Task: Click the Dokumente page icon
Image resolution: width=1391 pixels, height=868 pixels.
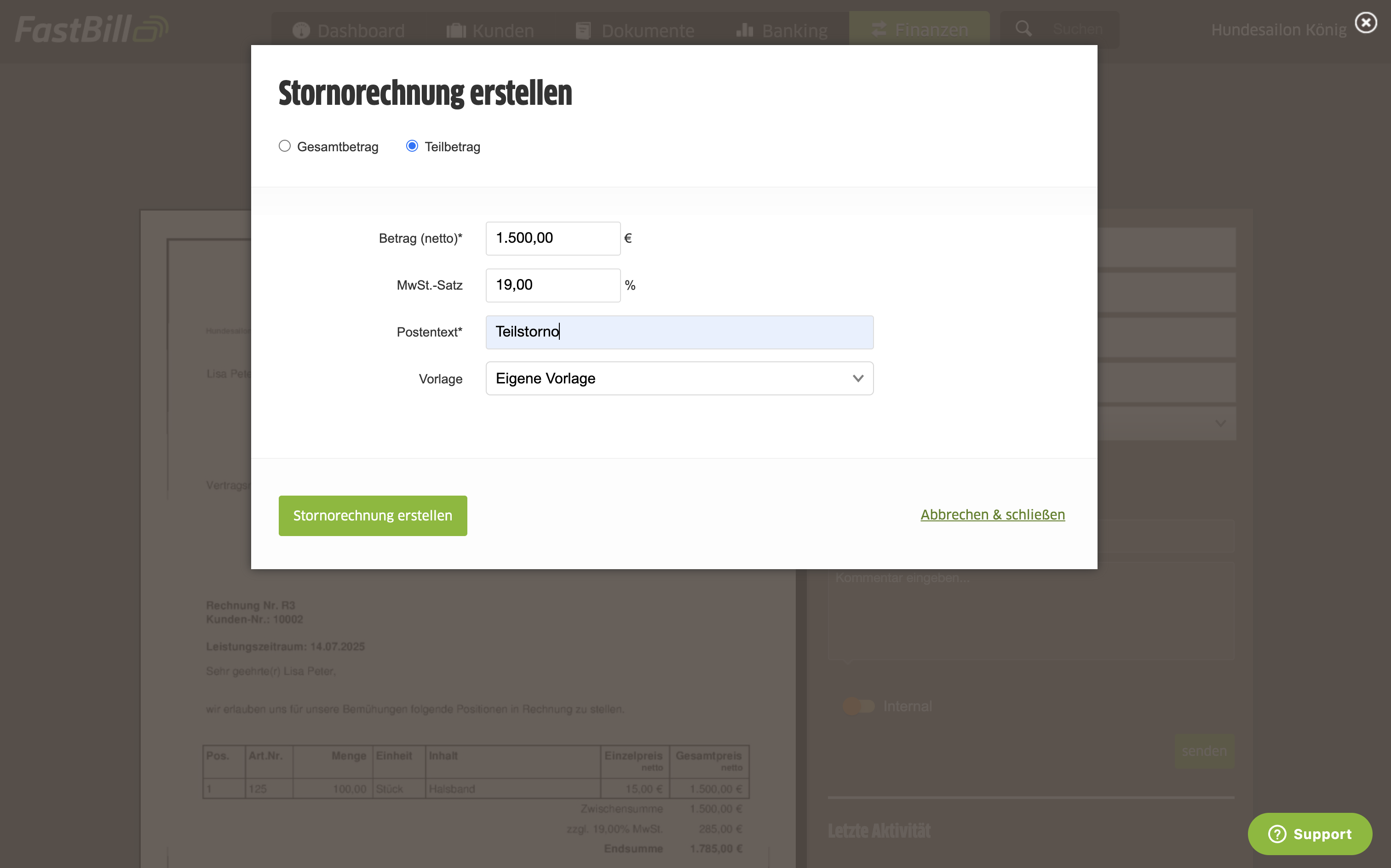Action: 583,30
